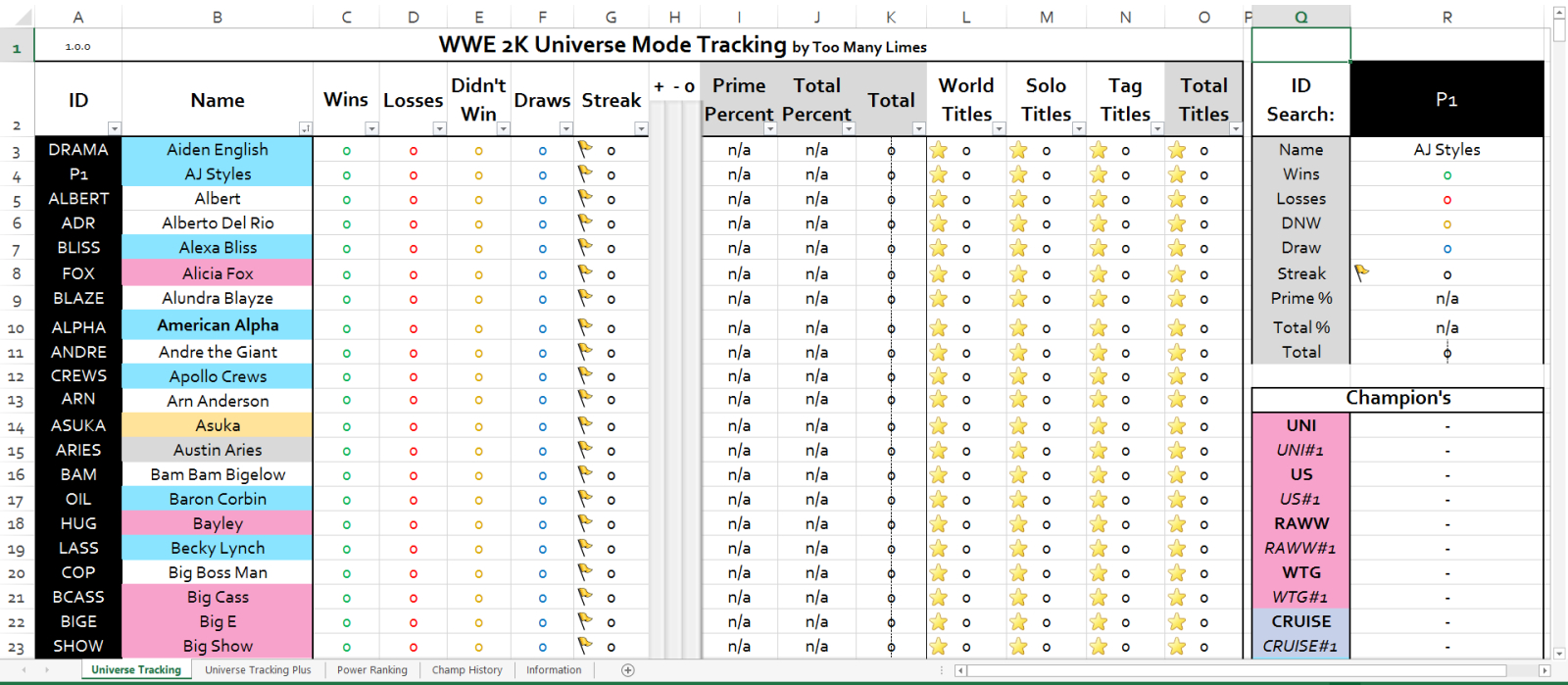Screen dimensions: 1568x685
Task: Select column B header
Action: point(218,17)
